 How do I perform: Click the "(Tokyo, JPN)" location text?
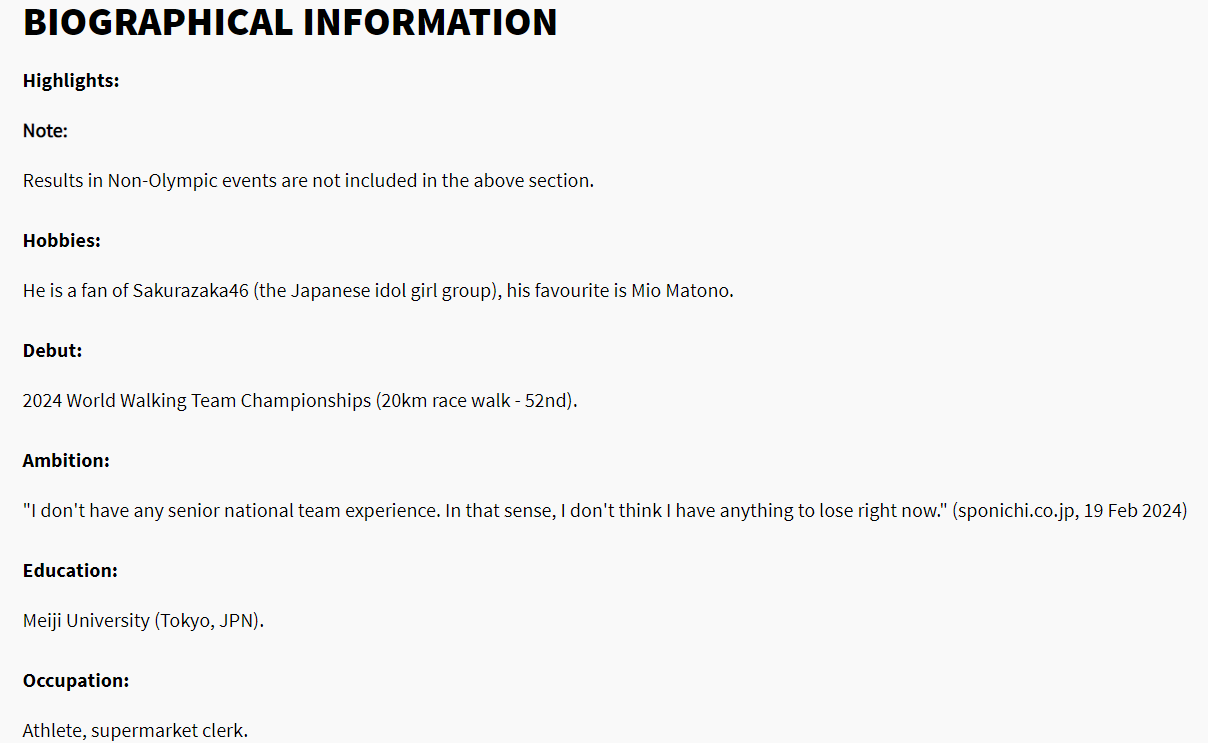pyautogui.click(x=208, y=621)
